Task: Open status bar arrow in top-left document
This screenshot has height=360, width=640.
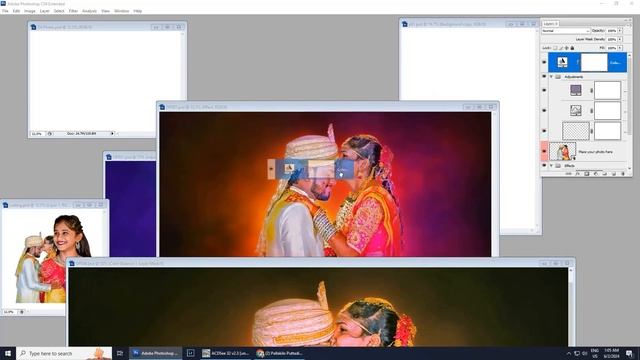Action: click(x=112, y=133)
